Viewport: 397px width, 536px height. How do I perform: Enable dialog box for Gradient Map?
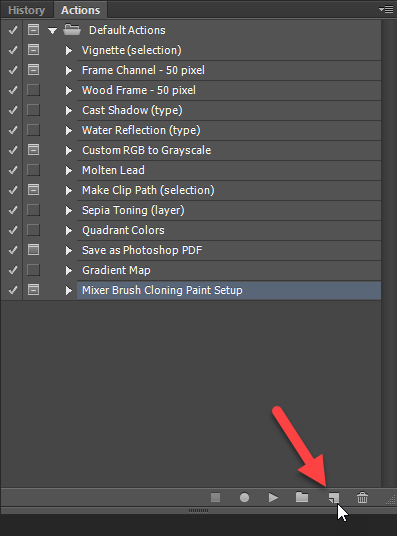coord(33,270)
